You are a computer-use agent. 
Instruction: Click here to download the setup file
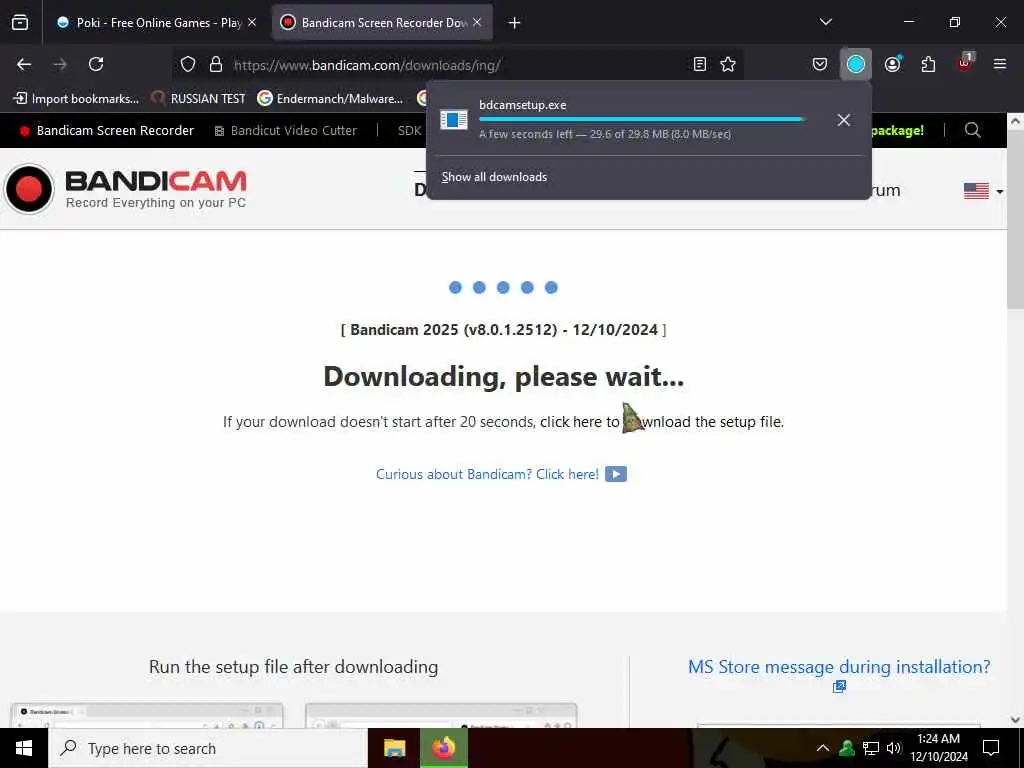coord(662,422)
